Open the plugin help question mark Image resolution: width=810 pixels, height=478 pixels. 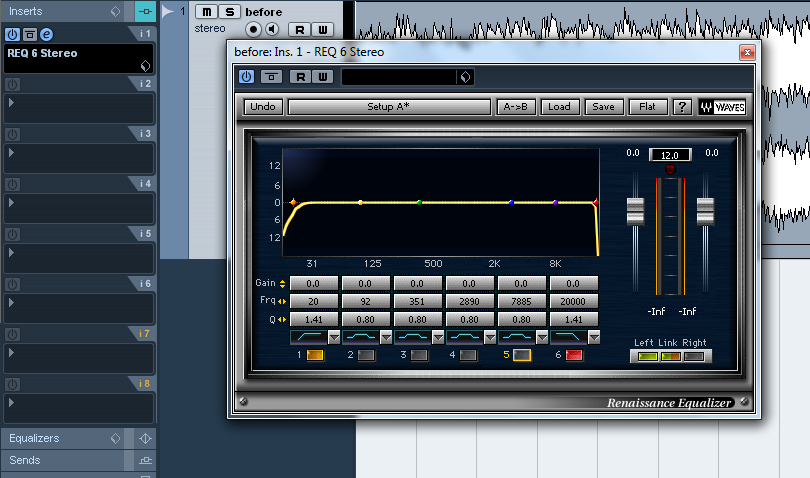[x=682, y=107]
